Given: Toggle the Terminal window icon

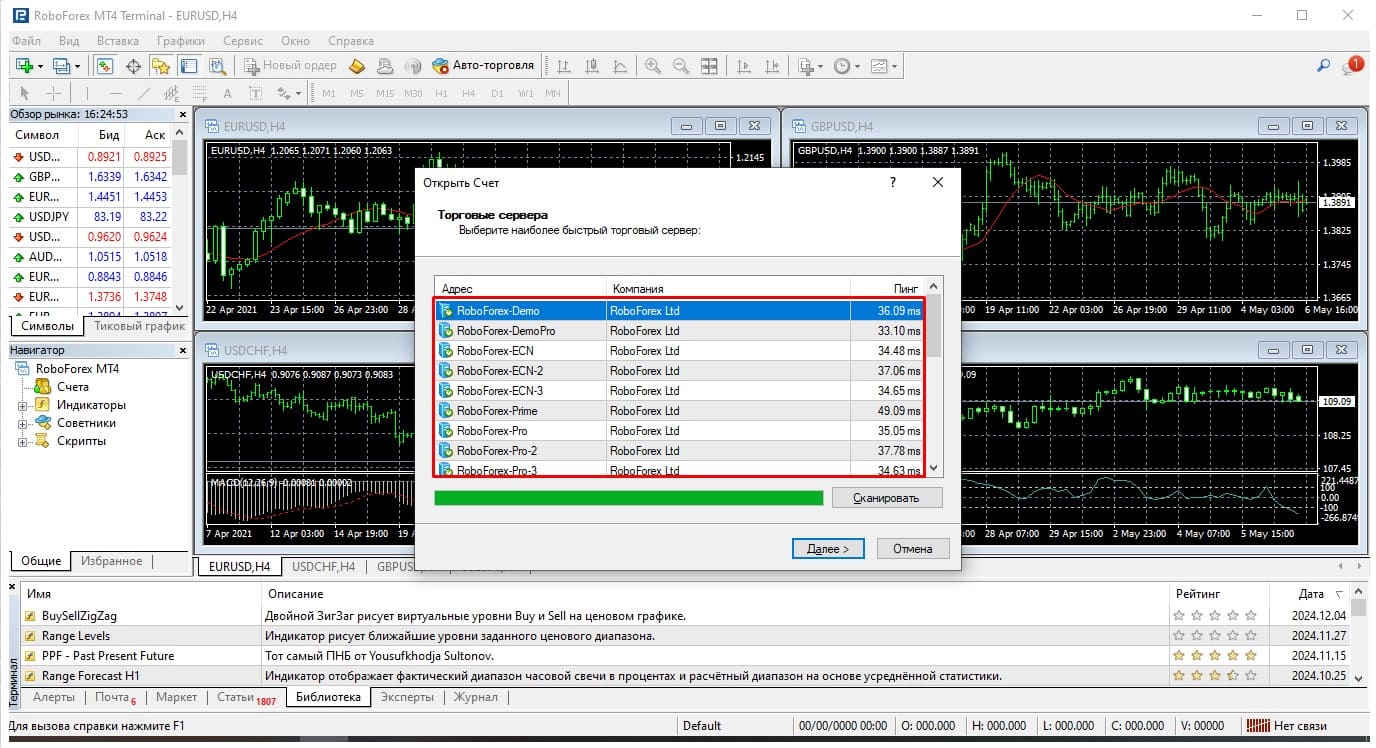Looking at the screenshot, I should click(189, 66).
